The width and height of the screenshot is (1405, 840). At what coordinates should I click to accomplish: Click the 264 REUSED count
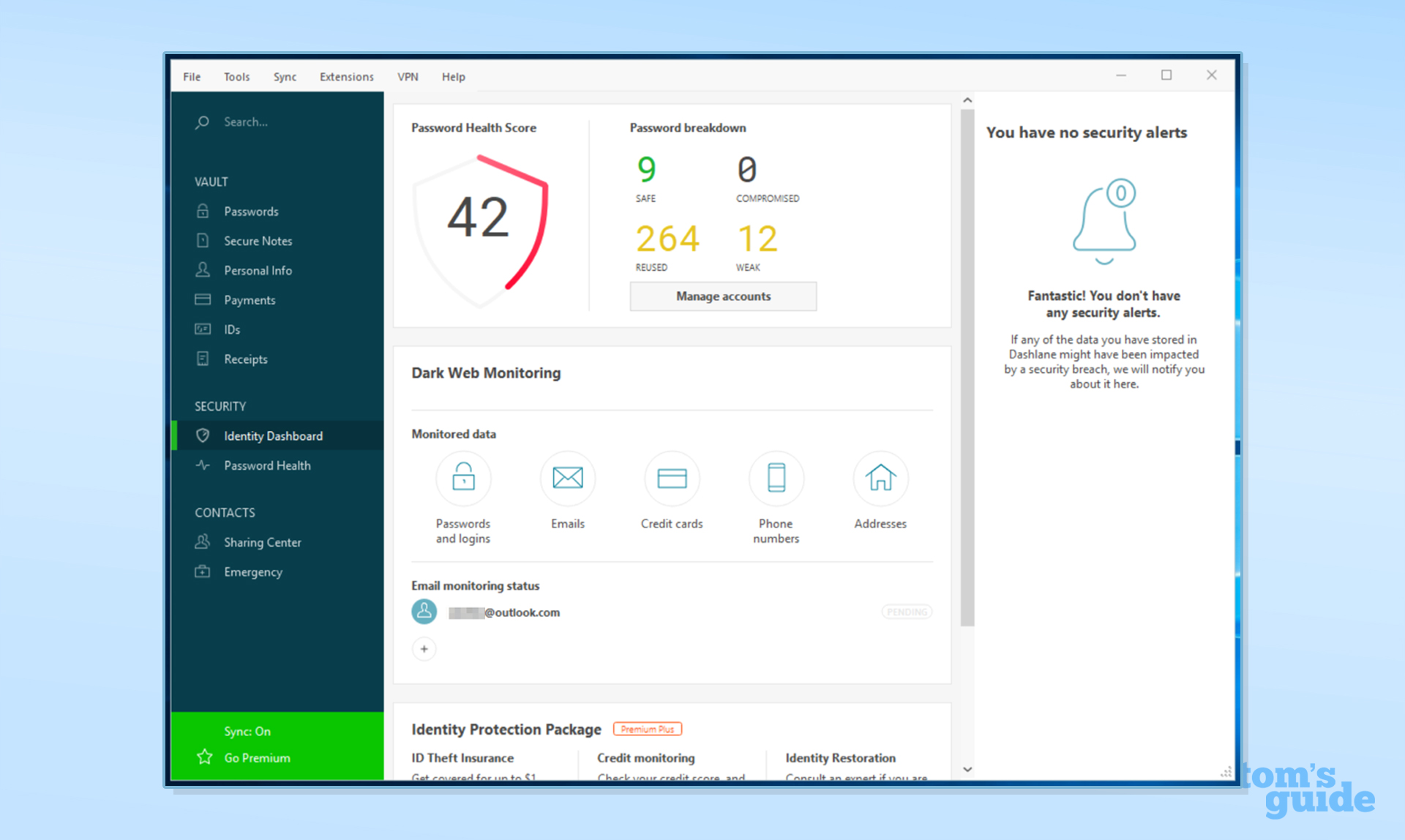point(667,247)
